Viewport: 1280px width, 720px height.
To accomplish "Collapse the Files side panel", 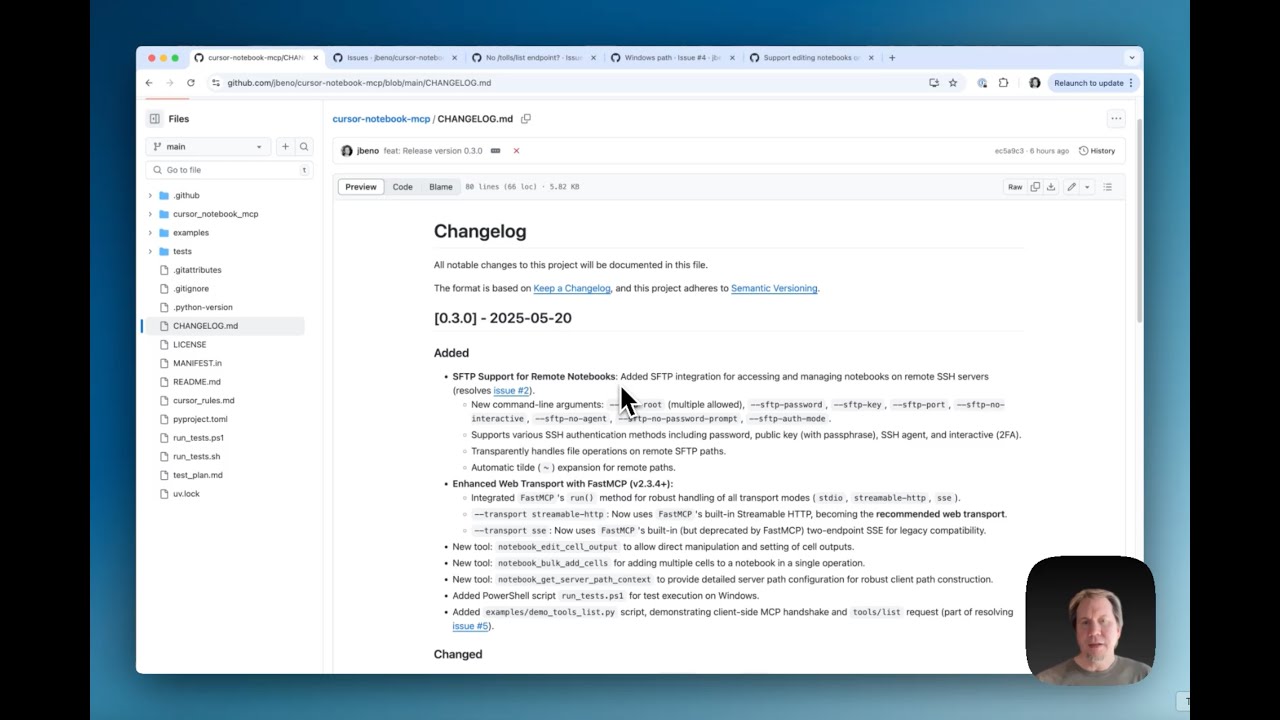I will point(155,119).
